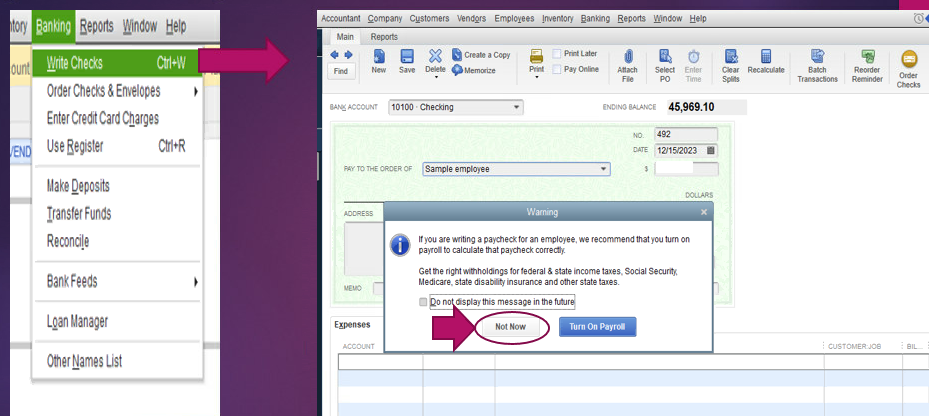Click the first Account cell in Expenses table

coord(380,361)
